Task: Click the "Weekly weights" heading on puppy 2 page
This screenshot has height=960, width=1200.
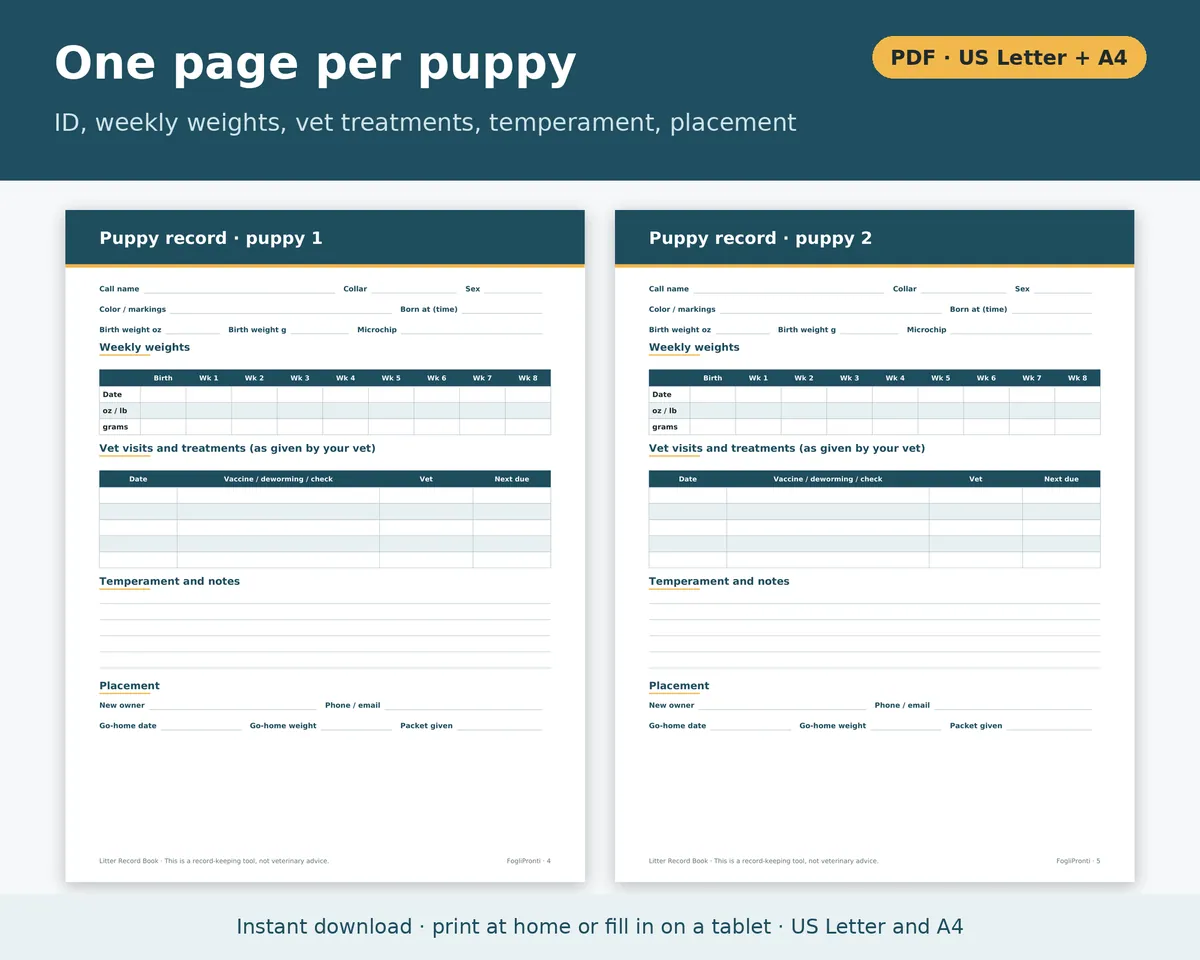Action: pos(694,347)
